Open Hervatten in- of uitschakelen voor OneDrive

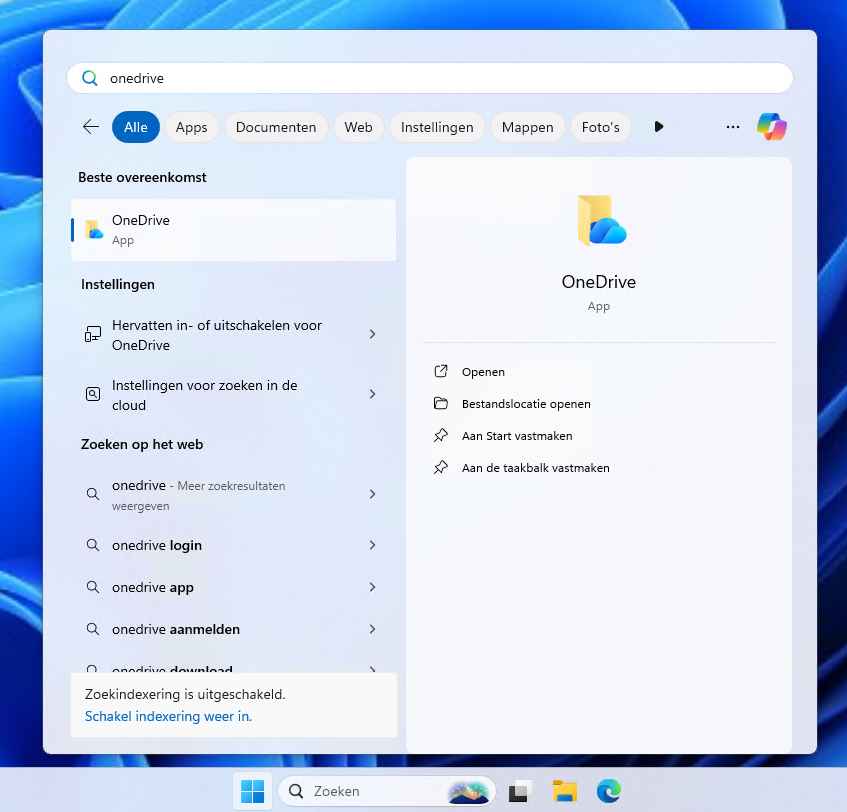(x=233, y=335)
